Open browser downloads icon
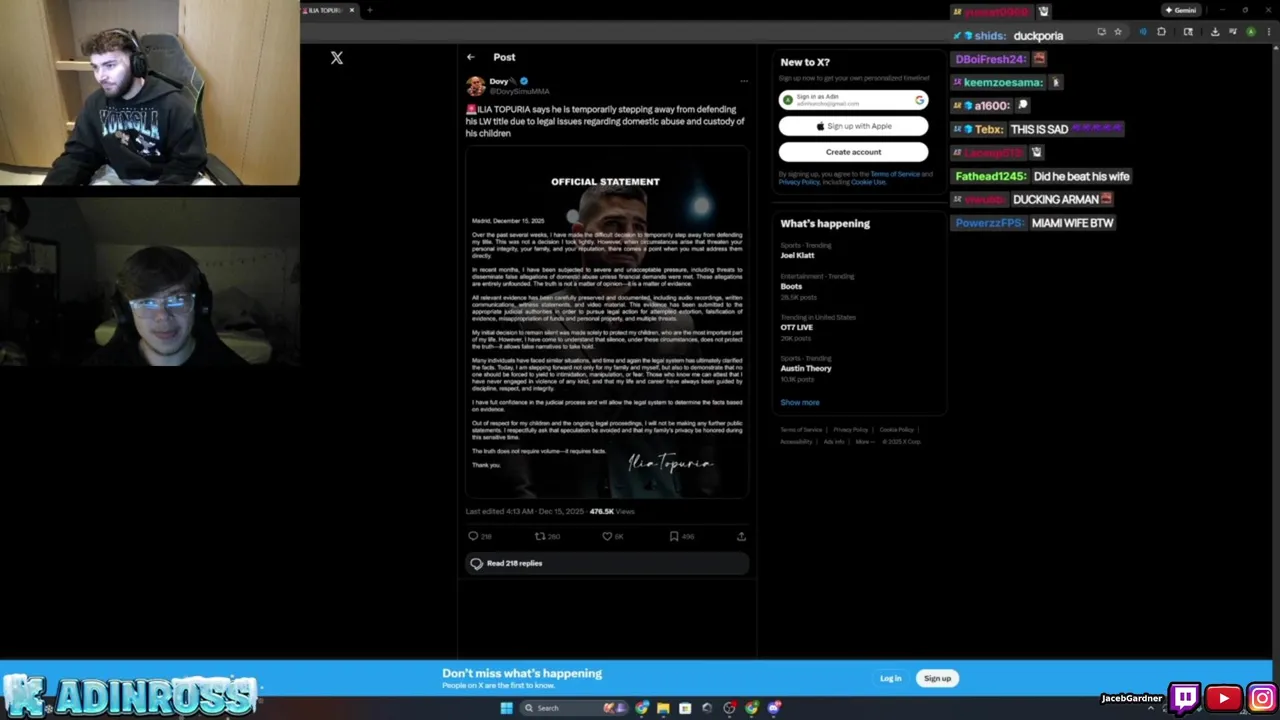The height and width of the screenshot is (720, 1280). coord(1214,32)
